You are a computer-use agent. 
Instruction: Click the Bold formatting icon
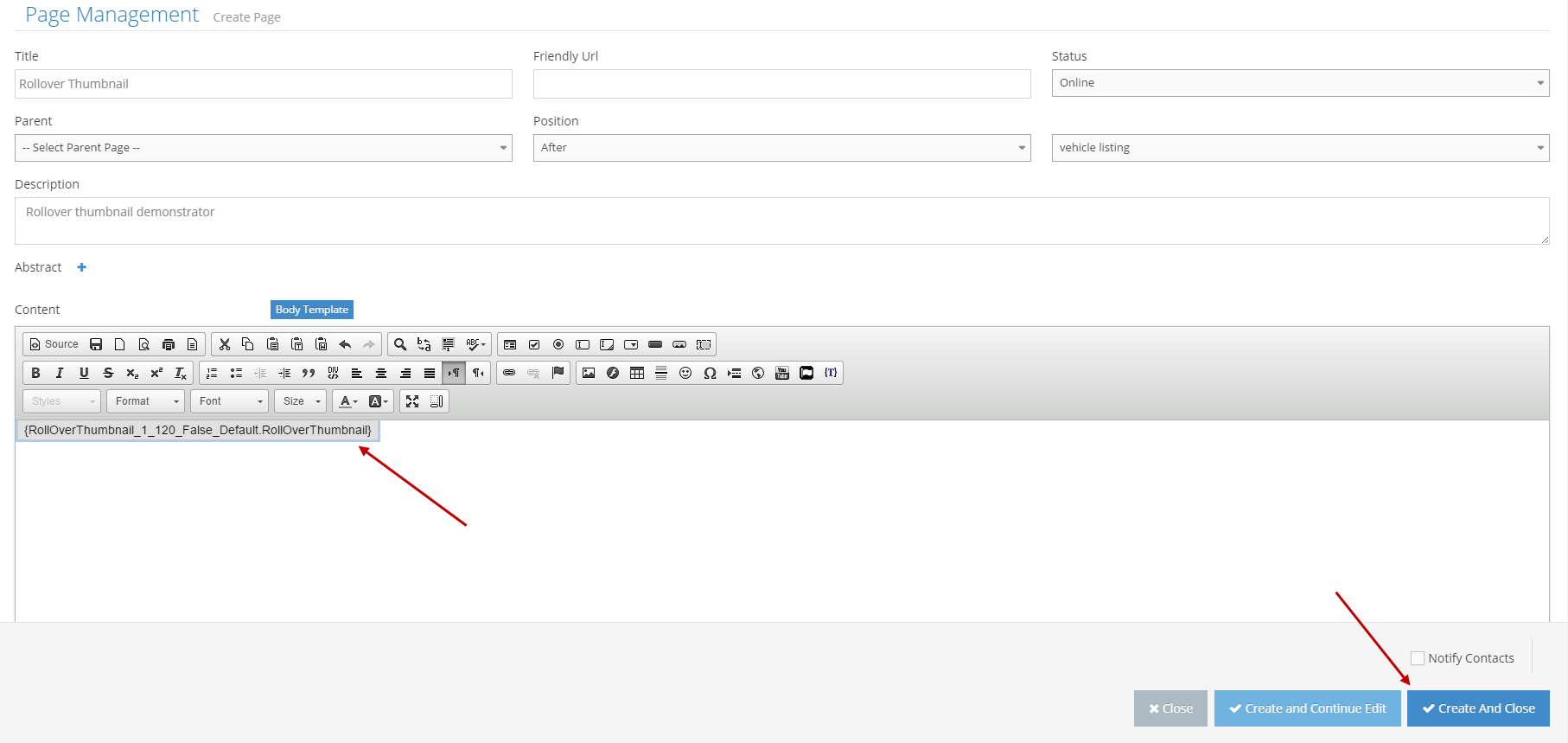tap(35, 373)
